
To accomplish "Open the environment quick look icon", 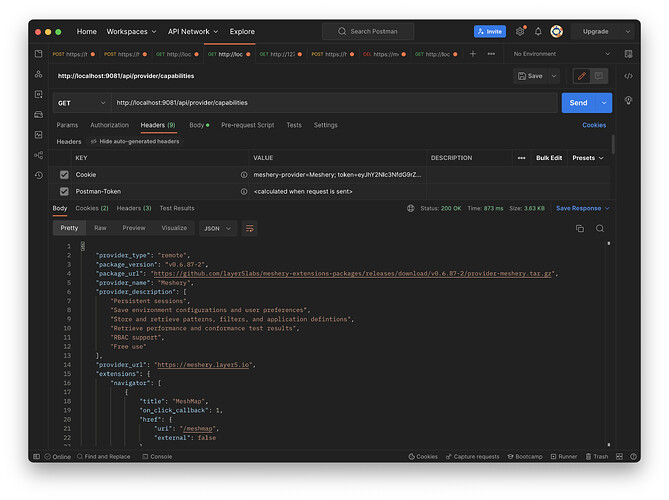I will 628,54.
